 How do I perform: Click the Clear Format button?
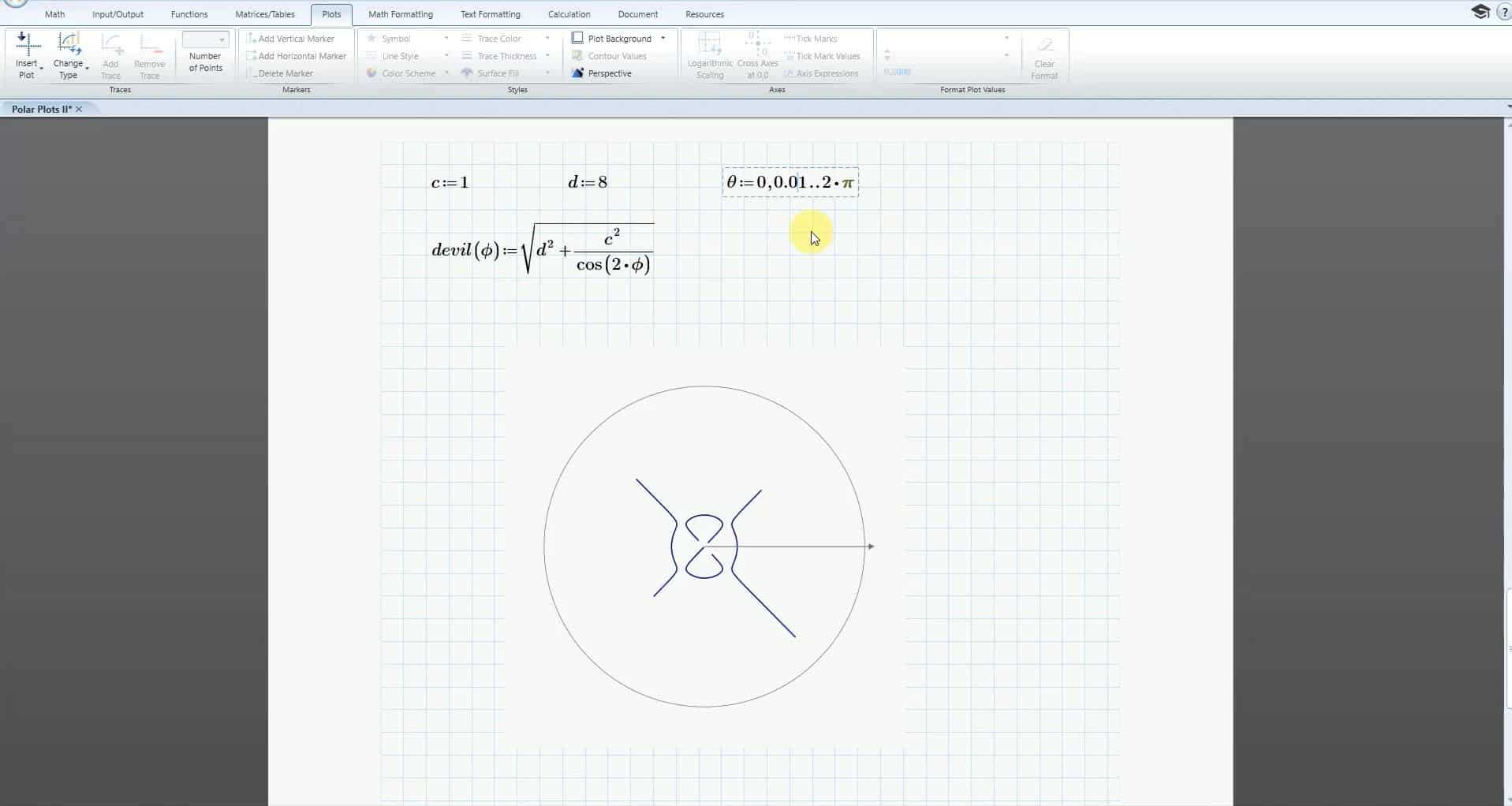pyautogui.click(x=1043, y=55)
